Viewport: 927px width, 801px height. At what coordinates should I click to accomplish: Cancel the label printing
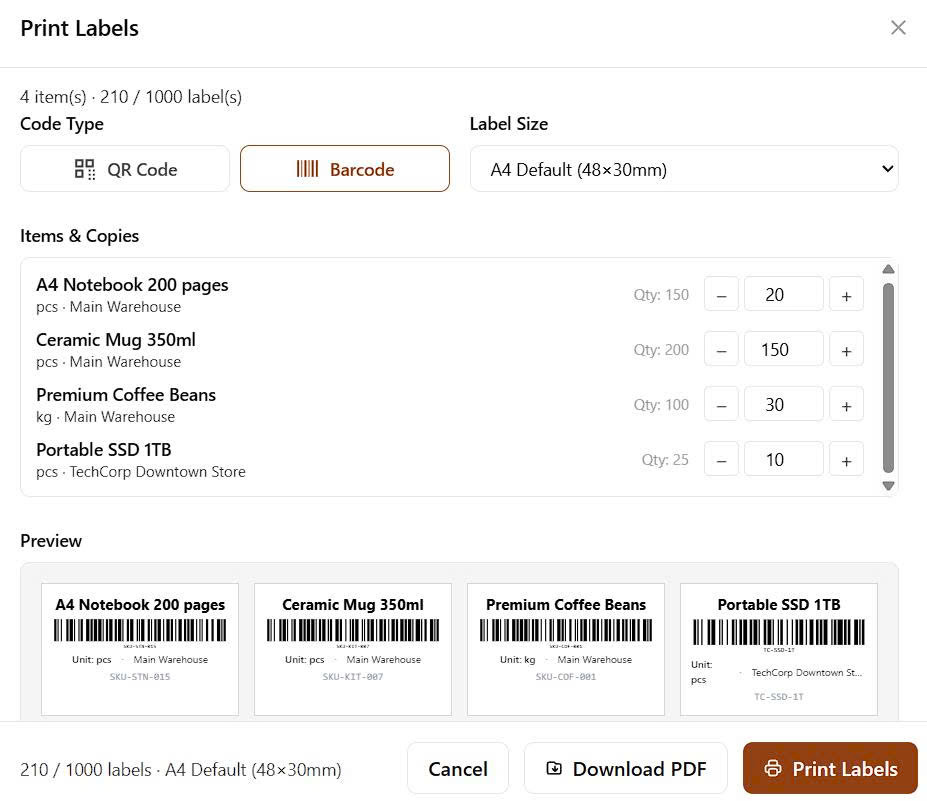[458, 768]
